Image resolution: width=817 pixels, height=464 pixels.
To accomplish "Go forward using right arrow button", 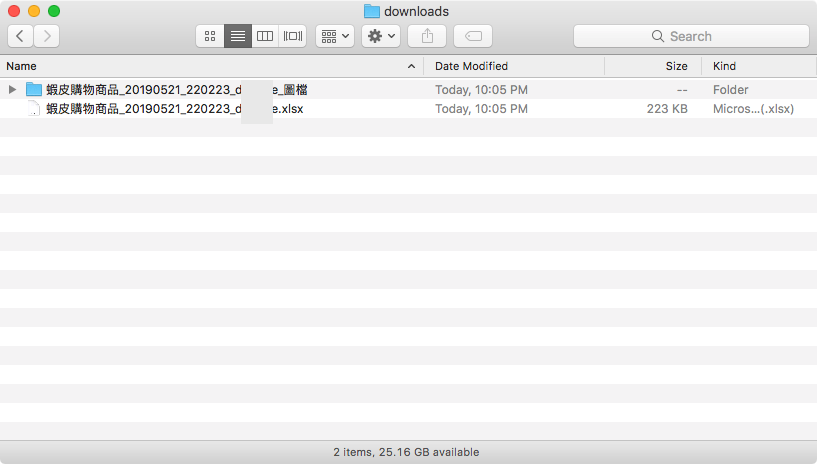I will (46, 36).
